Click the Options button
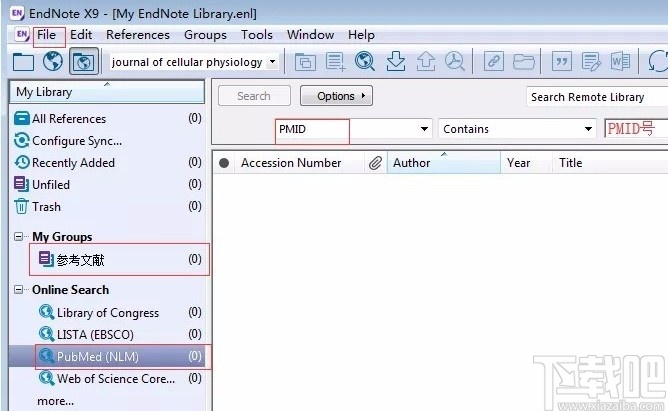 (x=336, y=96)
